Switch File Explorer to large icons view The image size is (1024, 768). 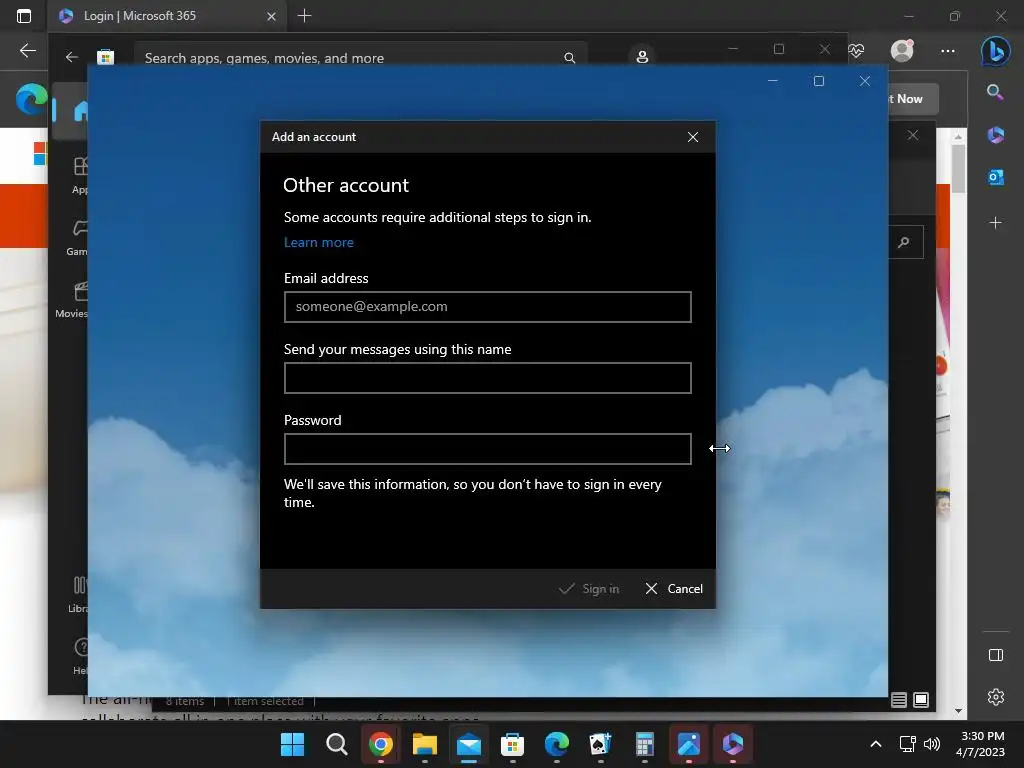click(921, 700)
